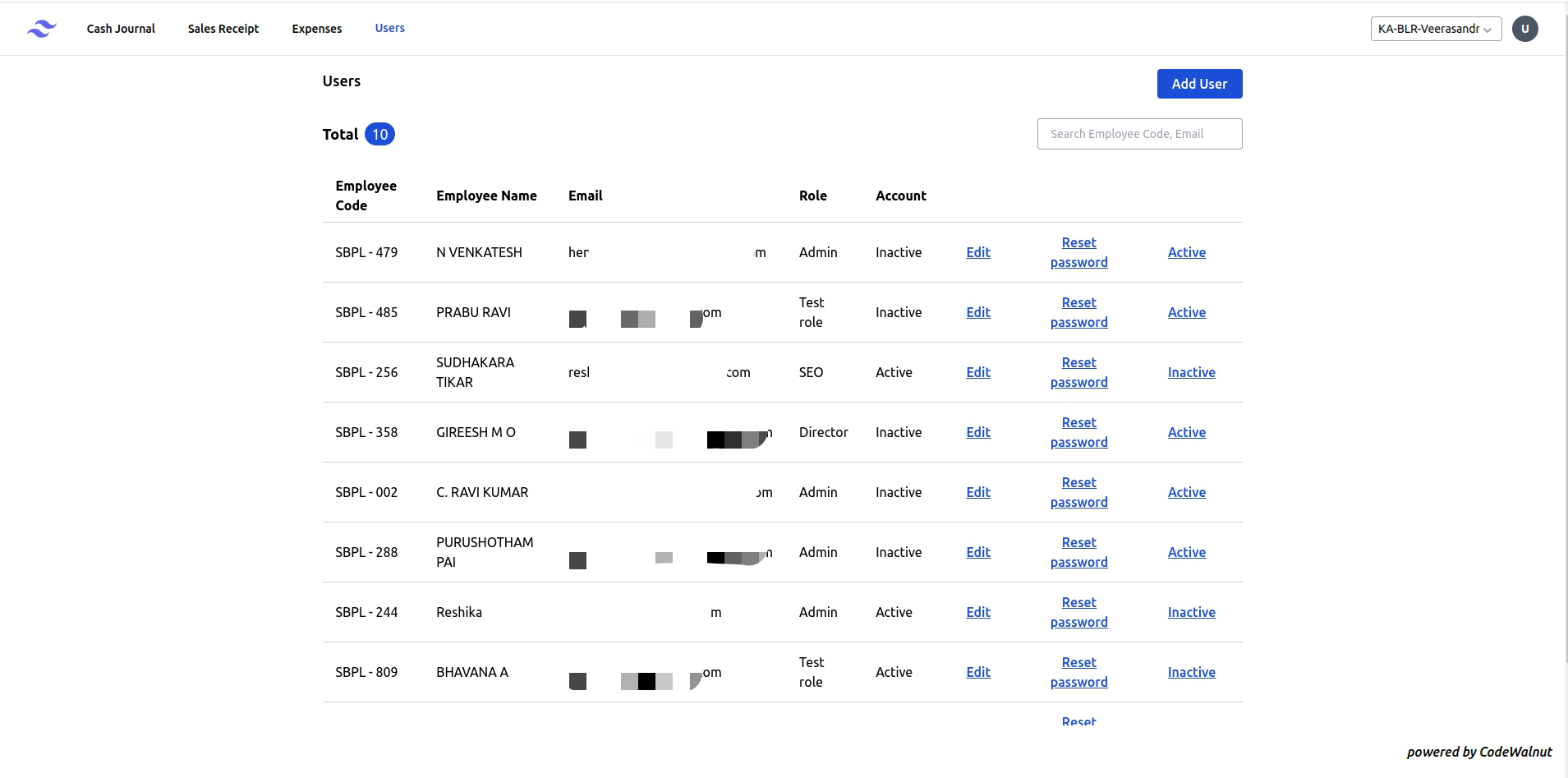
Task: Select employee code SBPL - 244
Action: click(366, 612)
